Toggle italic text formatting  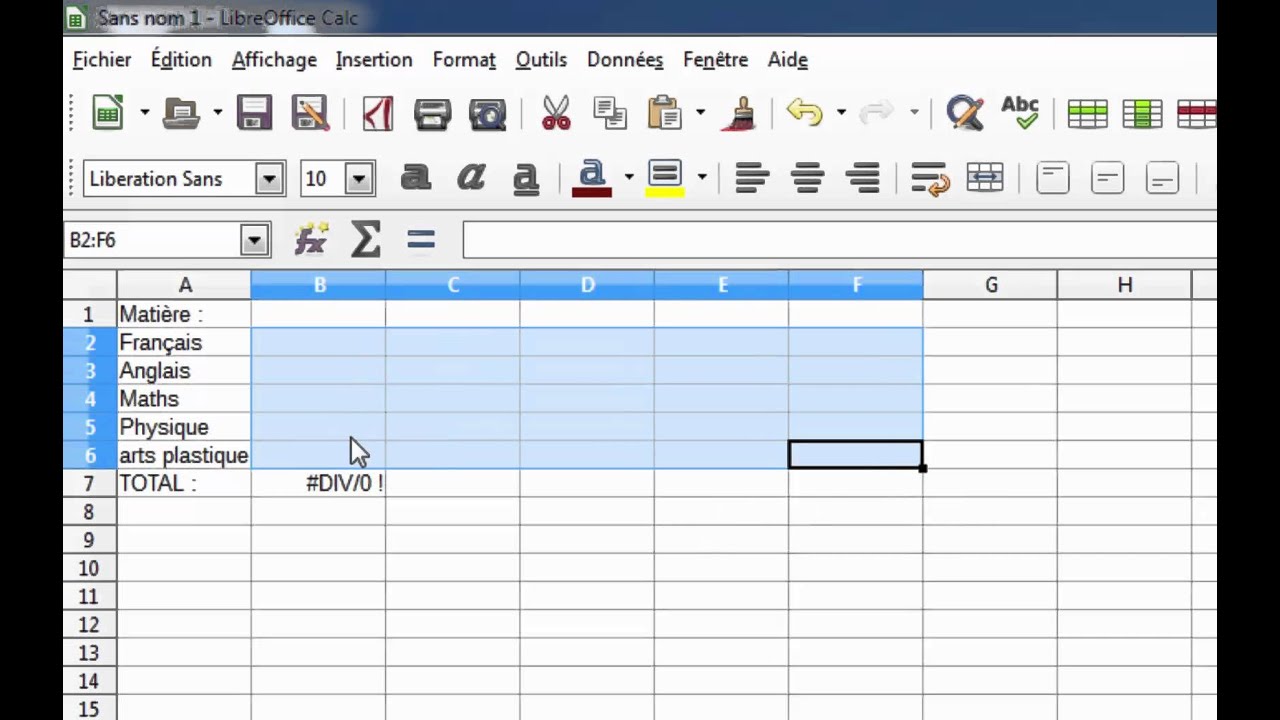(x=470, y=179)
